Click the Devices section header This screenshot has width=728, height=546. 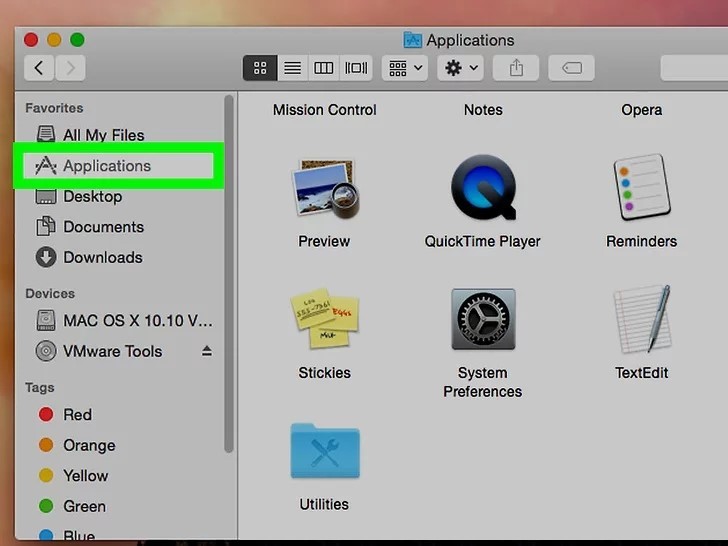50,294
